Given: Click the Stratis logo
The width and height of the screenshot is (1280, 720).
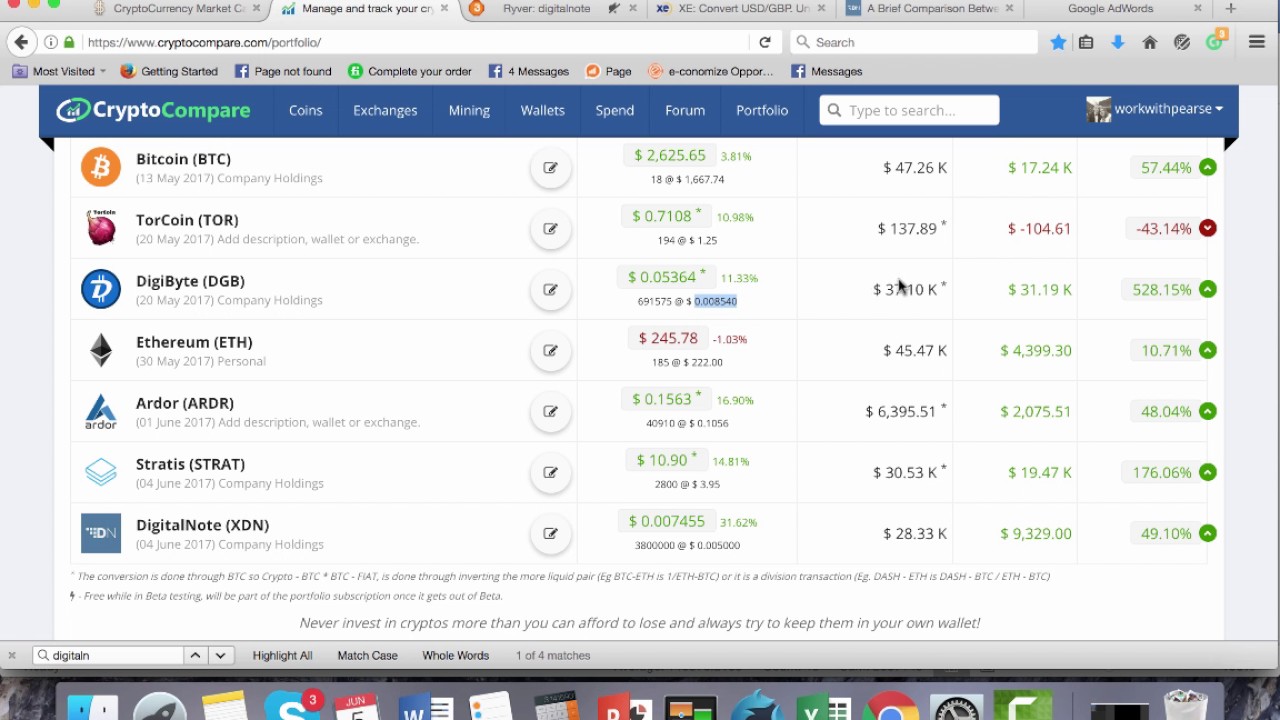Looking at the screenshot, I should pyautogui.click(x=101, y=472).
